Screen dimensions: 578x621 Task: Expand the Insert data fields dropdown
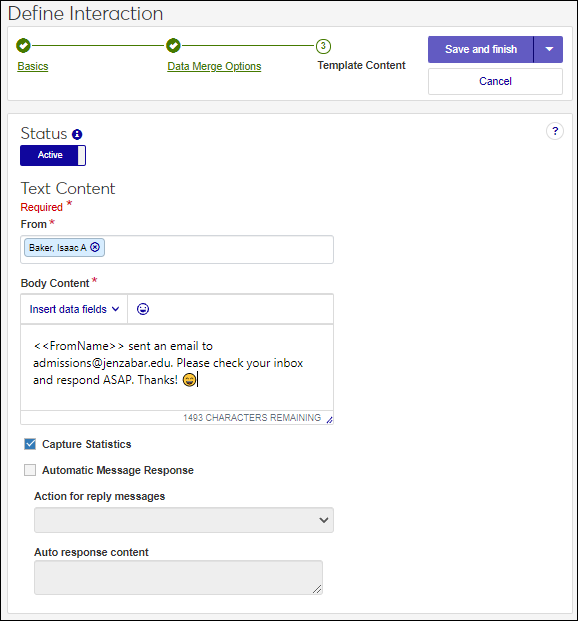pyautogui.click(x=74, y=309)
